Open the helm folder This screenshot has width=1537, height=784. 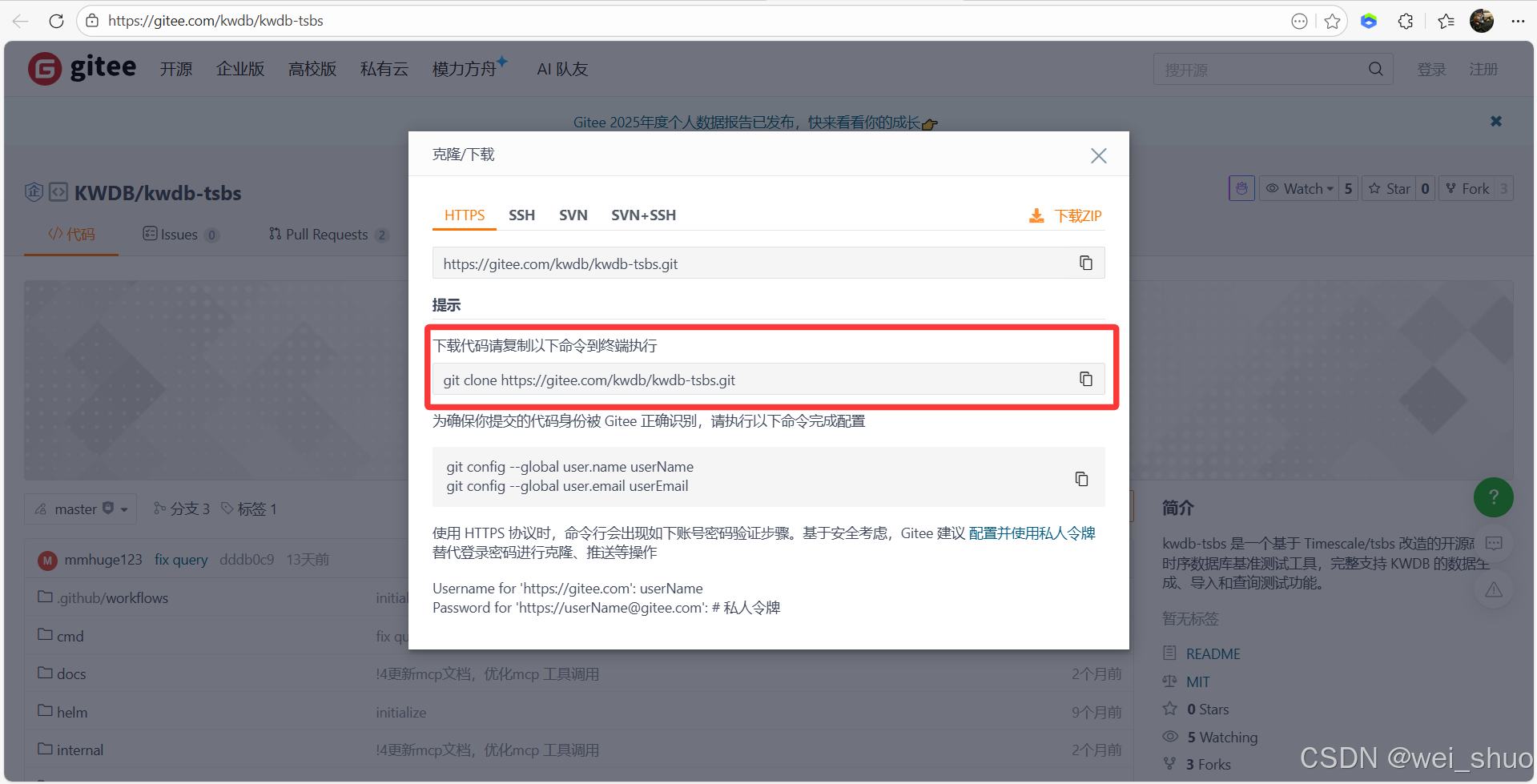click(72, 713)
